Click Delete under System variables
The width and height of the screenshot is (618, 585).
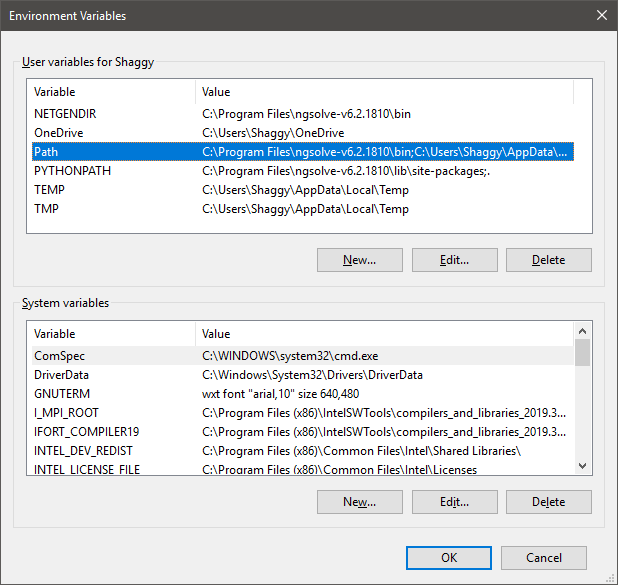tap(549, 502)
